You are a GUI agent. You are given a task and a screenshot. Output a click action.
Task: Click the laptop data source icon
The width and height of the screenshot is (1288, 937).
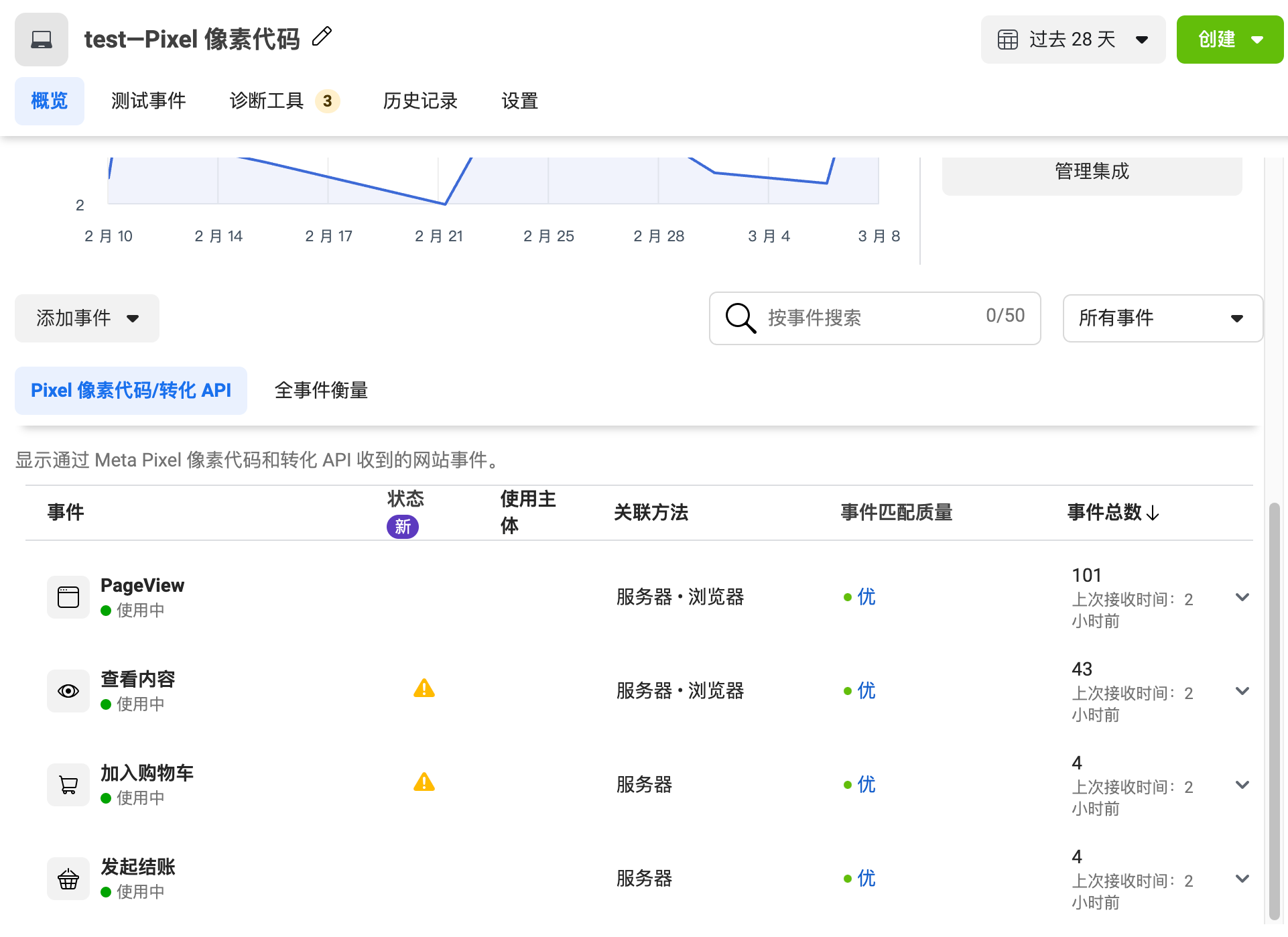[42, 40]
